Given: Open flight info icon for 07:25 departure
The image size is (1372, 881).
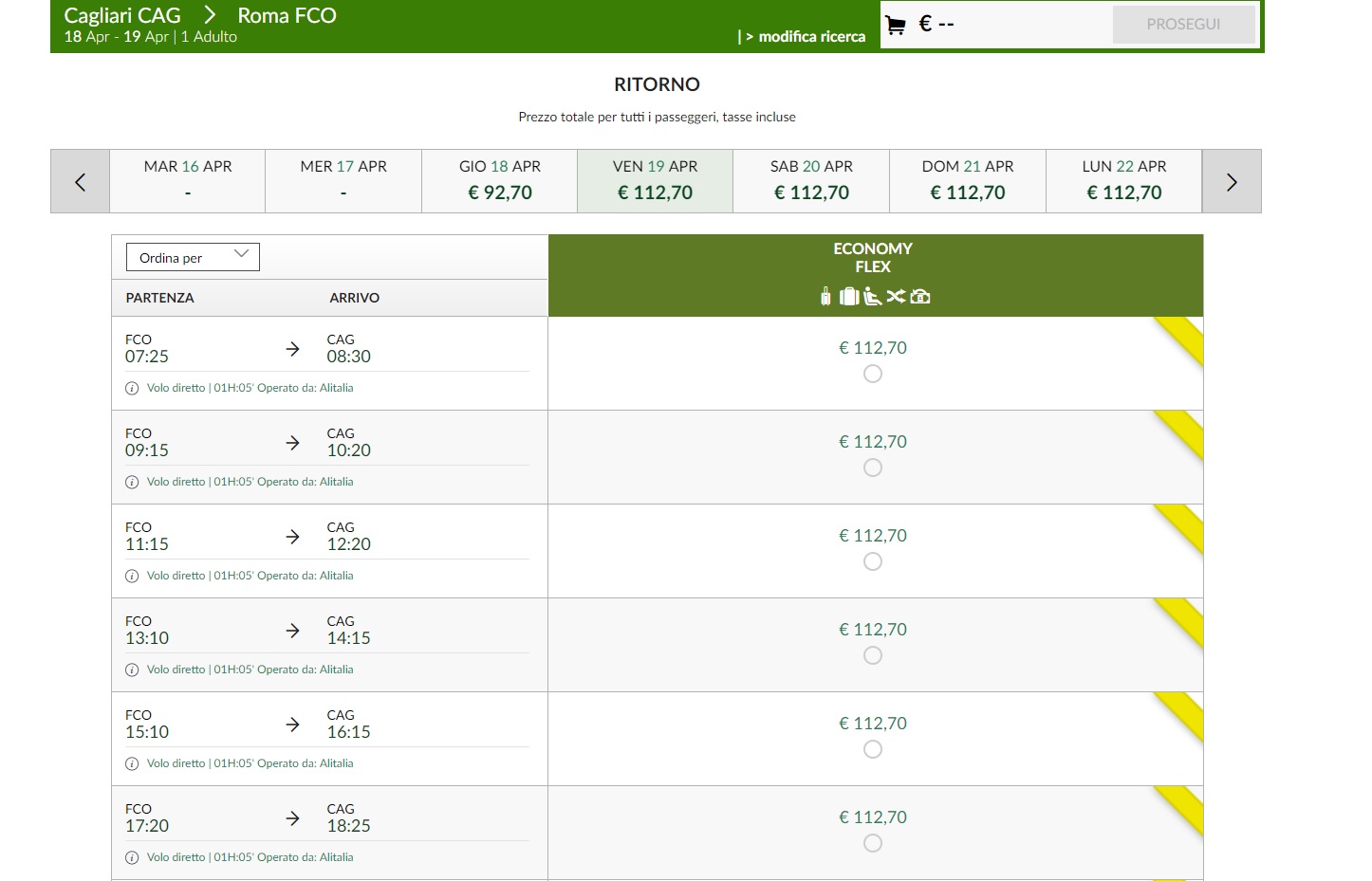Looking at the screenshot, I should click(x=132, y=388).
